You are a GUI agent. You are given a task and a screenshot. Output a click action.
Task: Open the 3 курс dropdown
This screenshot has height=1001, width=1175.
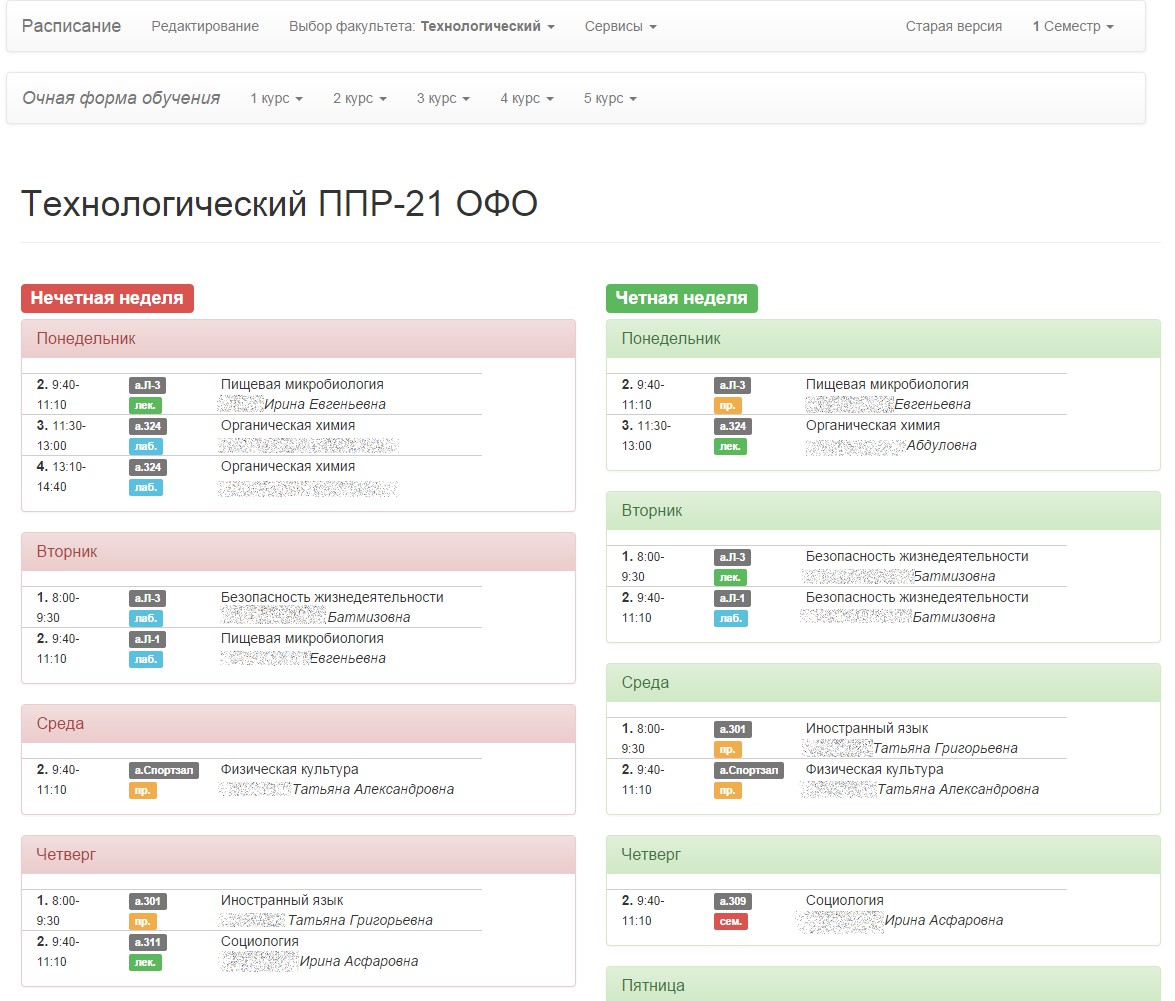[444, 98]
